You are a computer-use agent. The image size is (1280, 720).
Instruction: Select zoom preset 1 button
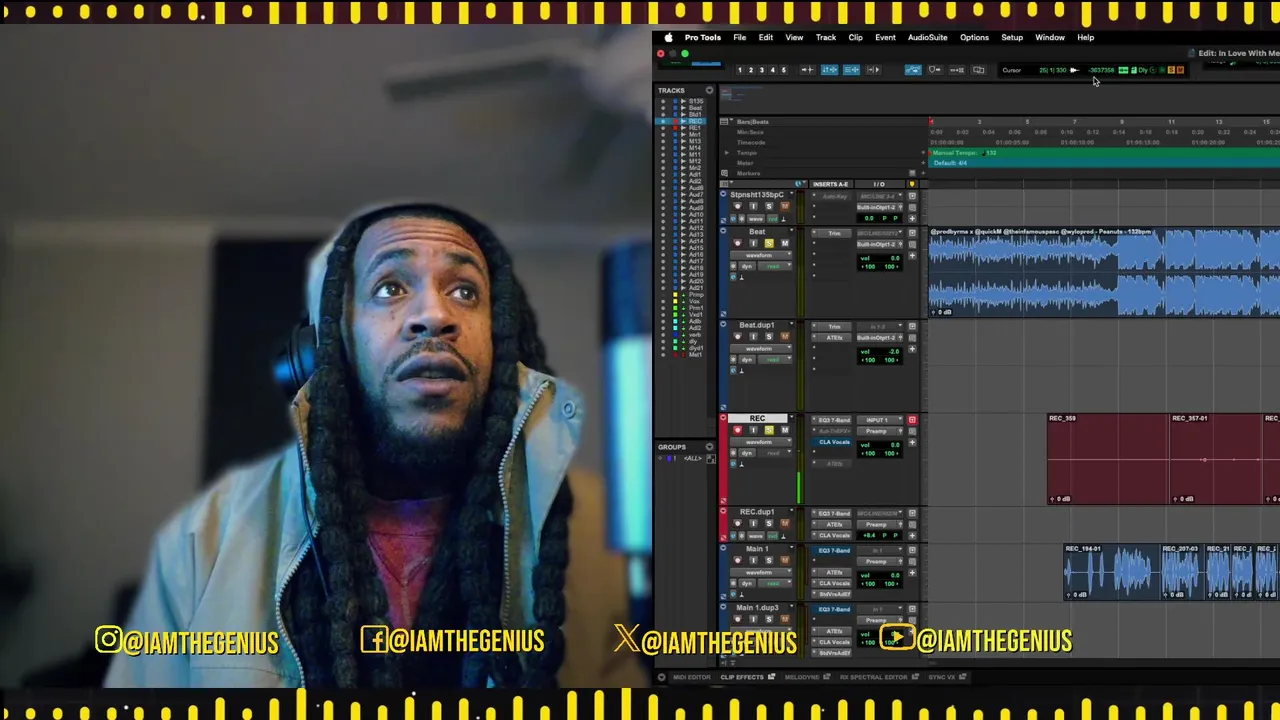740,70
